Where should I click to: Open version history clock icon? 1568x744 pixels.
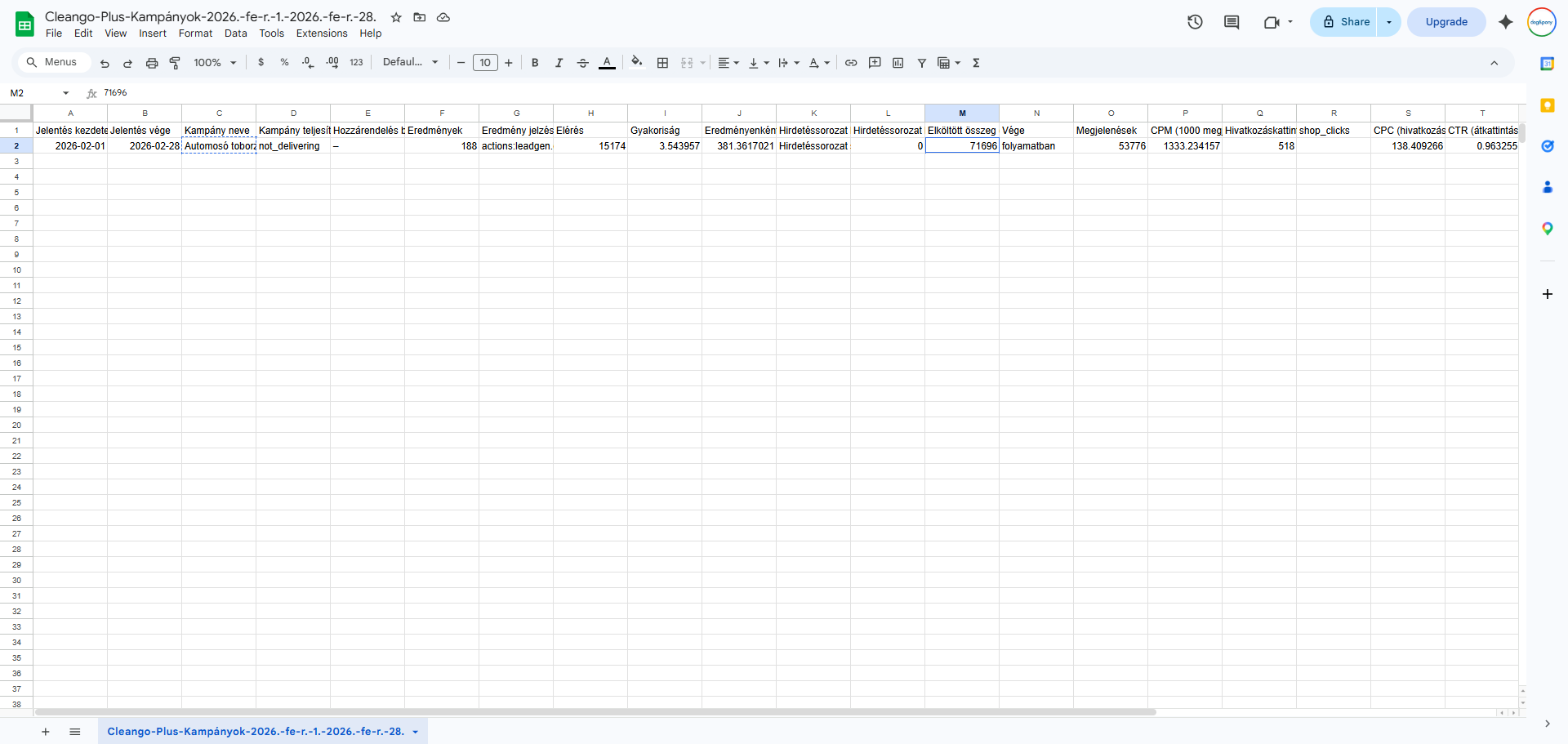(1195, 22)
